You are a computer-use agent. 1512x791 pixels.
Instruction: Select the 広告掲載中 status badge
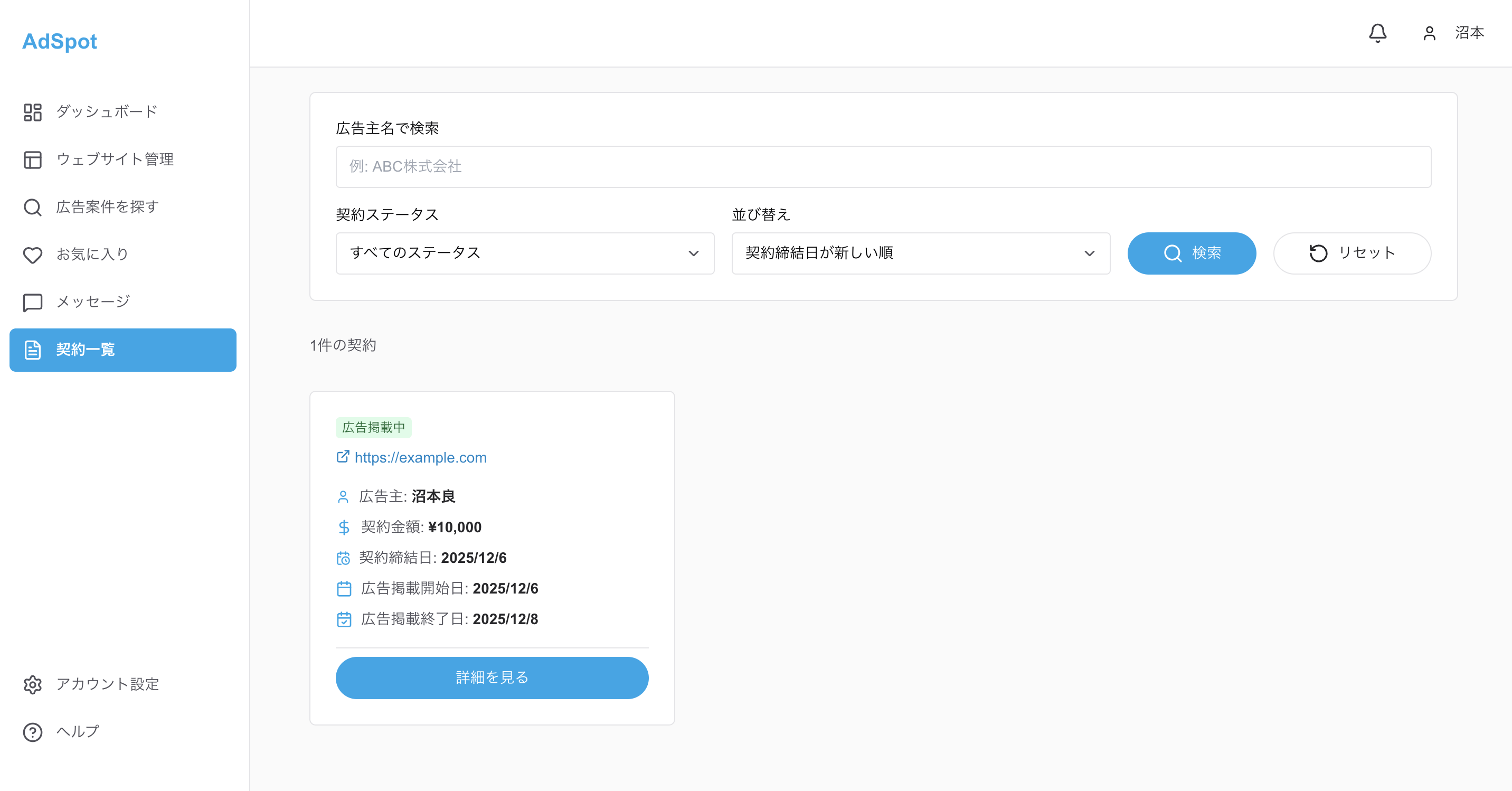[374, 427]
